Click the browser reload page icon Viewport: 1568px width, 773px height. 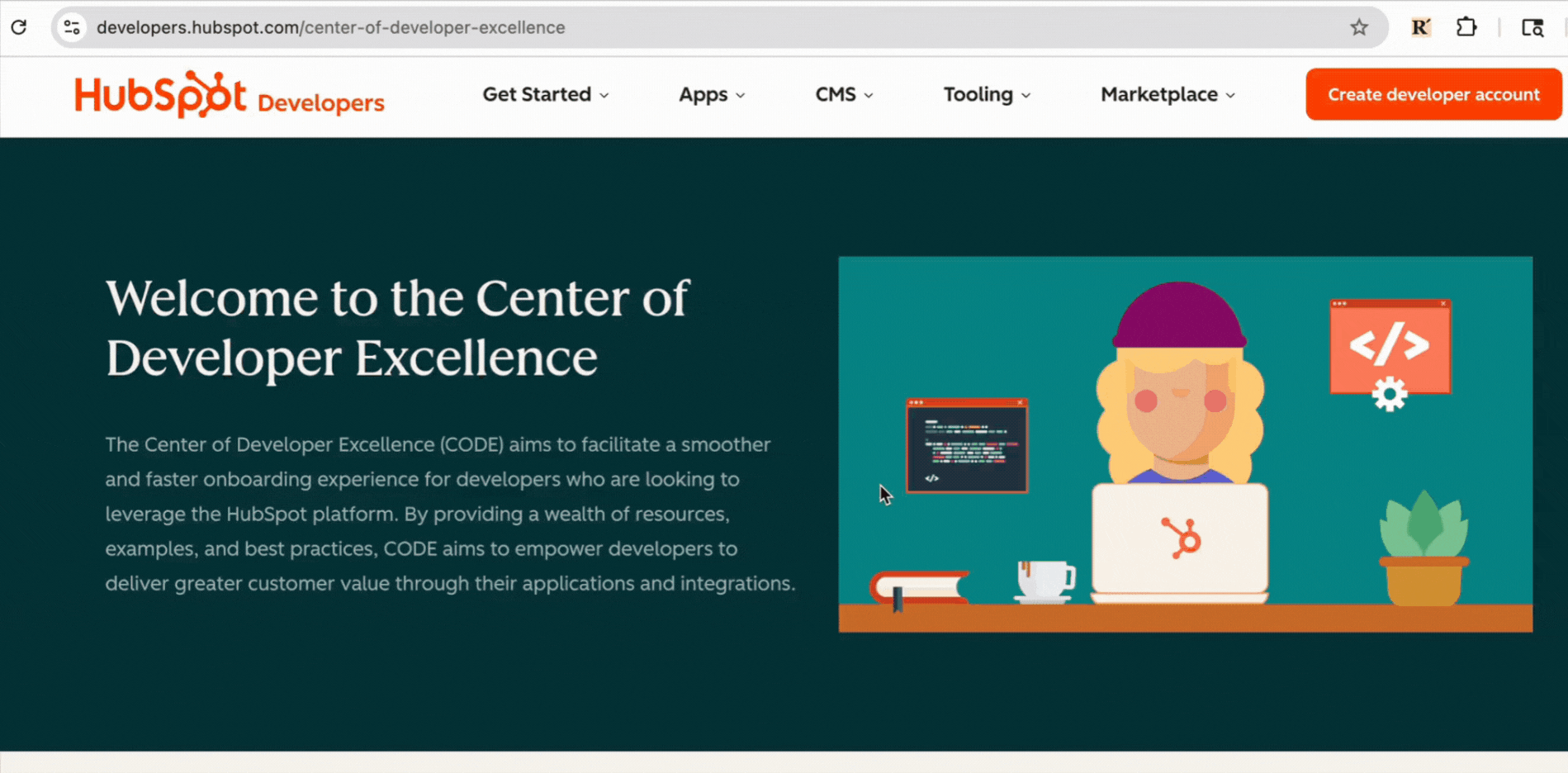click(x=19, y=27)
